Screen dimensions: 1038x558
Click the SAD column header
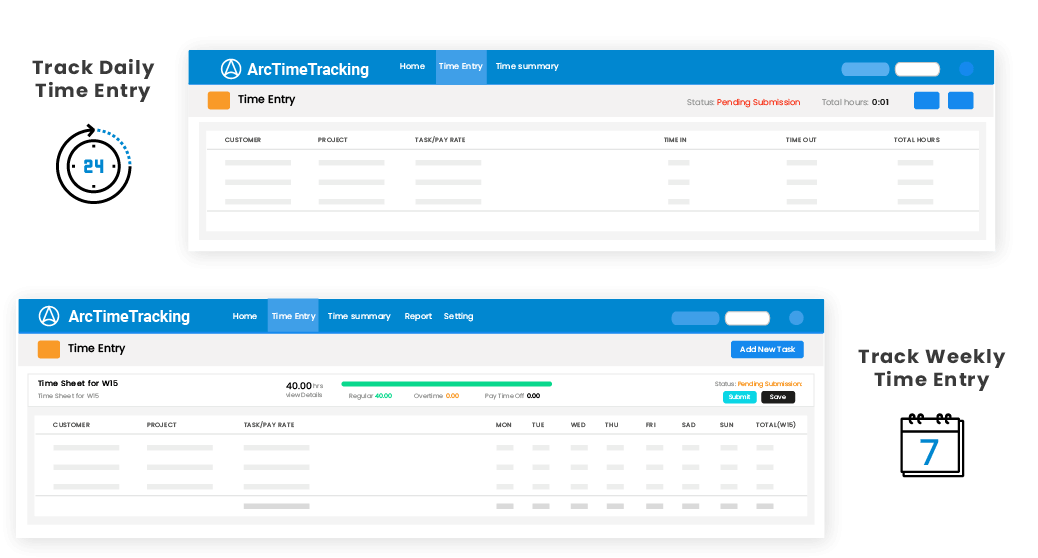(688, 425)
